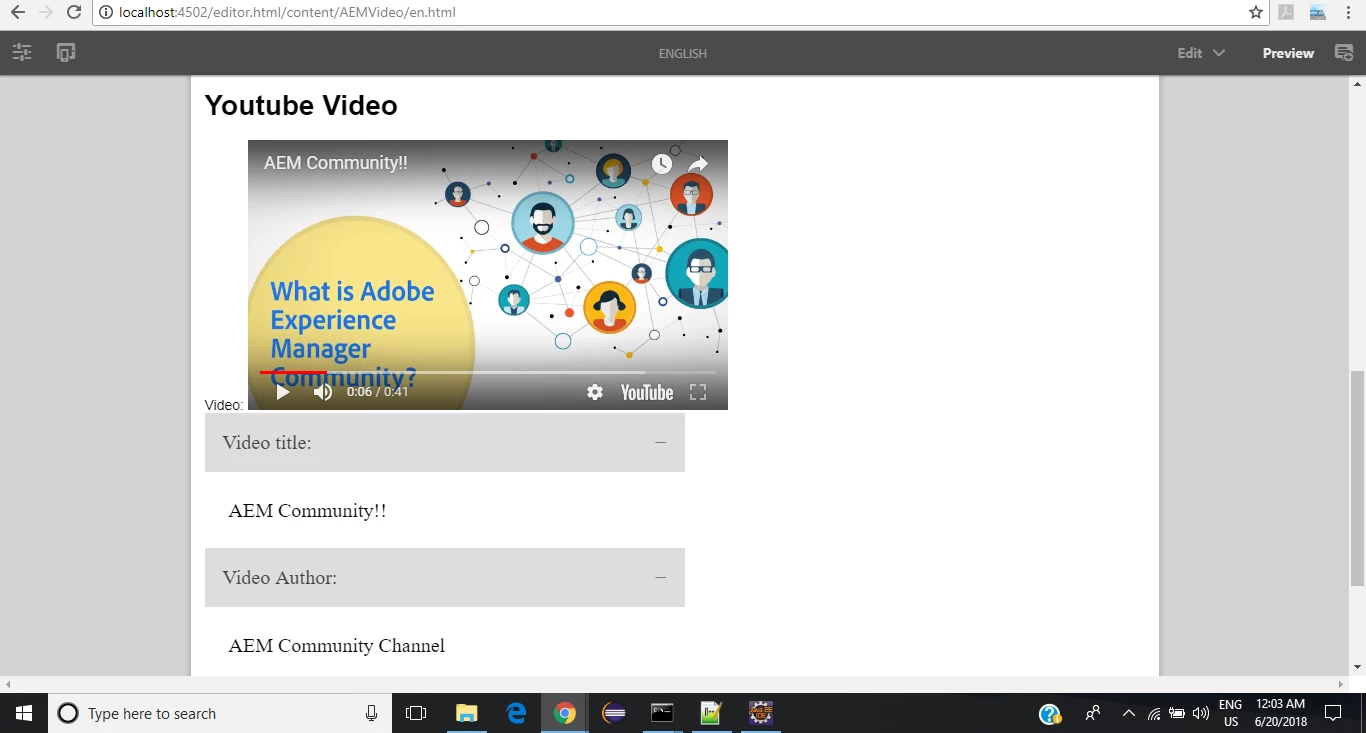The image size is (1366, 733).
Task: Click the YouTube logo in the player
Action: click(x=647, y=392)
